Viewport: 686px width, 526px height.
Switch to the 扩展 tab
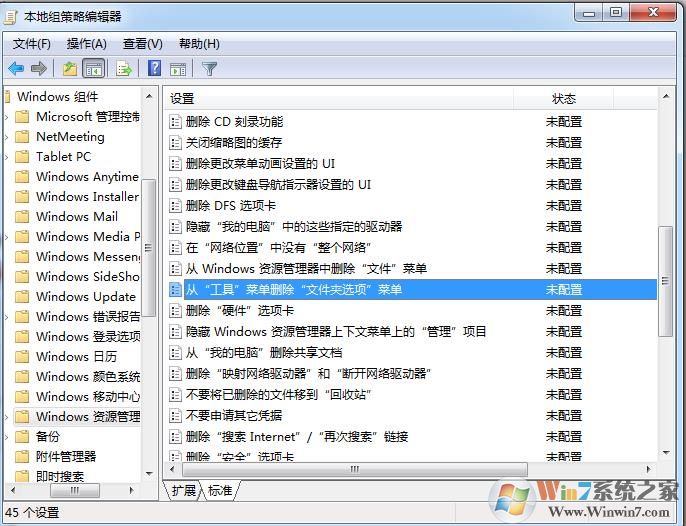pyautogui.click(x=183, y=491)
